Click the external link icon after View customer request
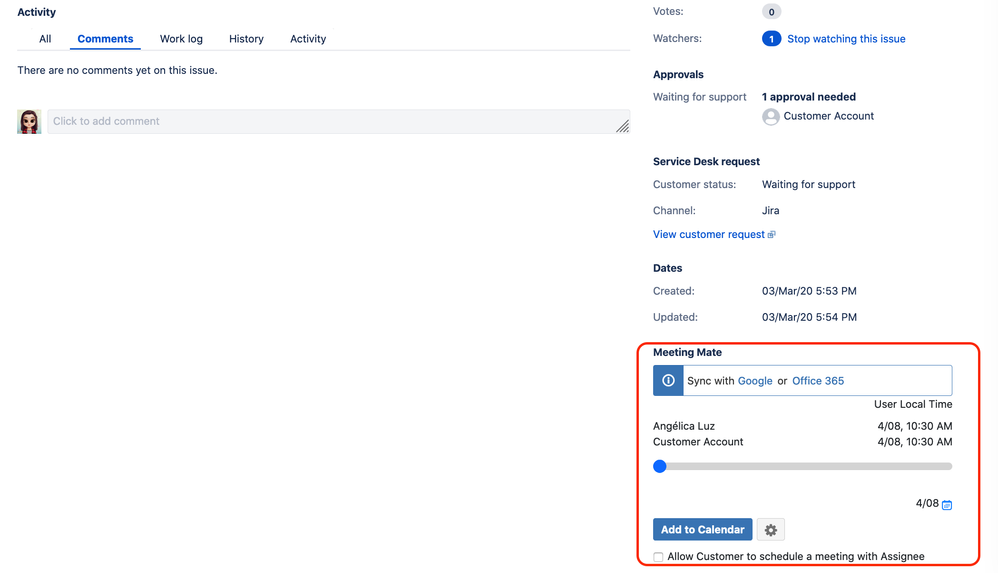Viewport: 998px width, 573px height. pos(771,235)
